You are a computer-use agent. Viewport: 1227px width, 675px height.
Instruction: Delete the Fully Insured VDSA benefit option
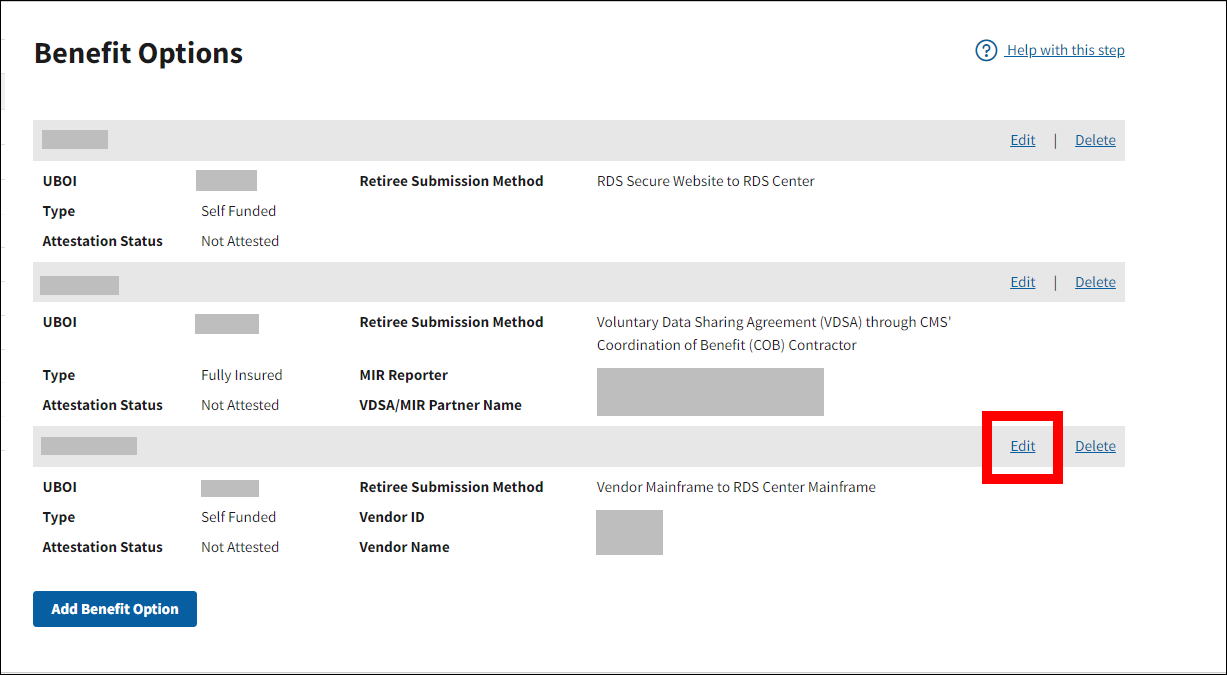(1095, 282)
